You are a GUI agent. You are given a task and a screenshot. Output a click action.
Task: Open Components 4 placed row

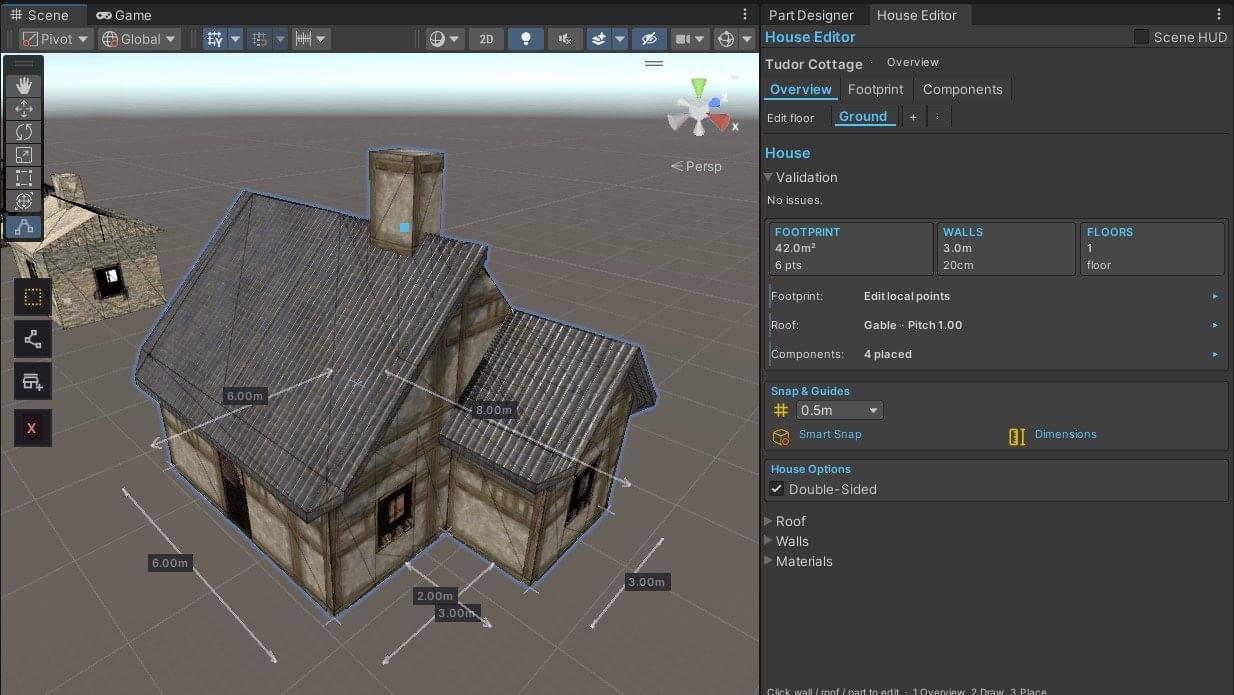pyautogui.click(x=995, y=354)
